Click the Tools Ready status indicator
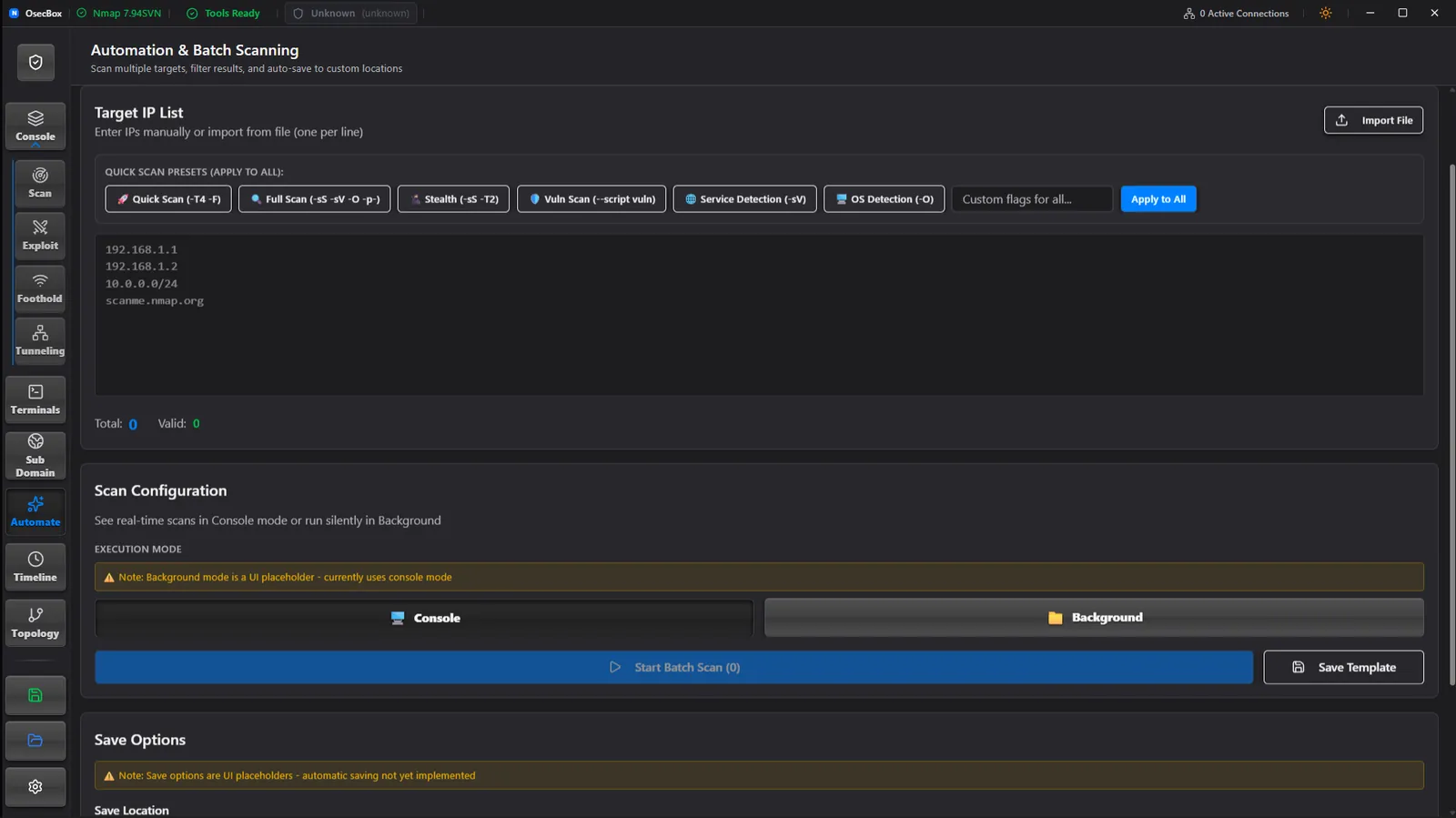Viewport: 1456px width, 818px height. coord(223,14)
